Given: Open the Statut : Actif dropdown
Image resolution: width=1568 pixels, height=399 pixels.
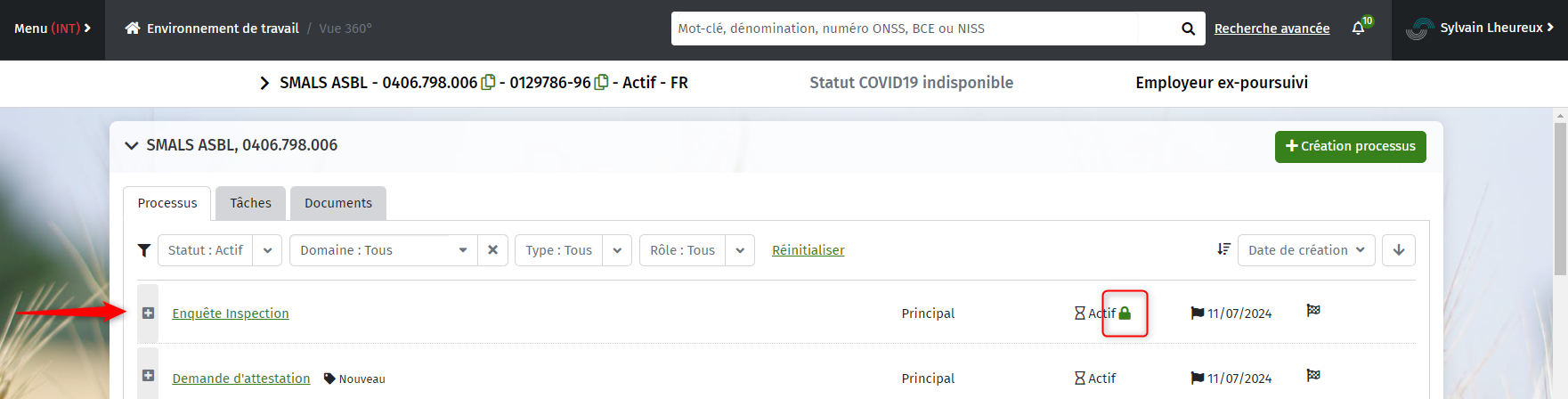Looking at the screenshot, I should (220, 250).
